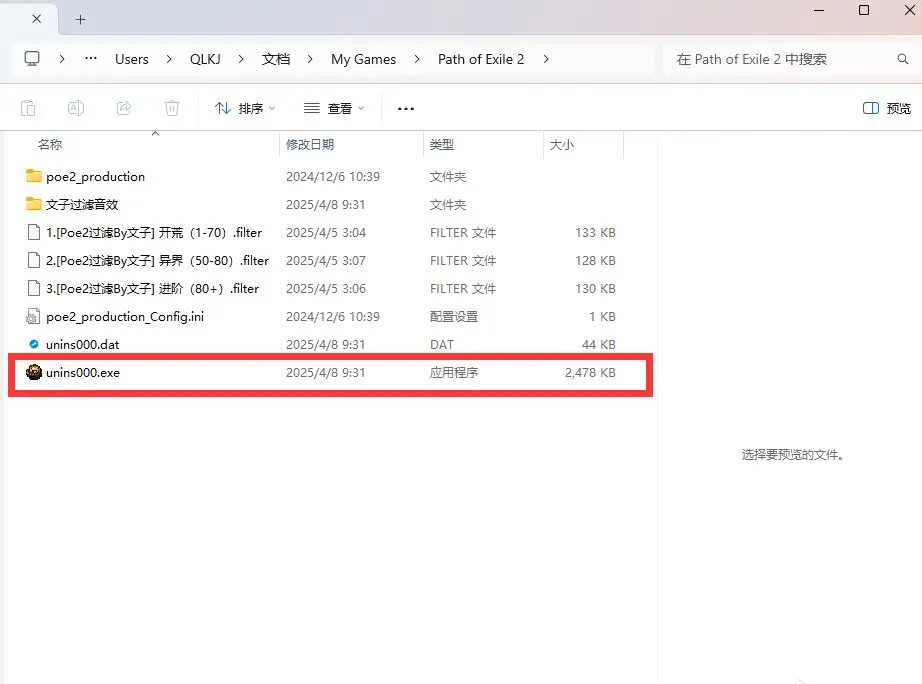
Task: Expand the breadcrumb ellipsis for hidden folders
Action: (x=91, y=59)
